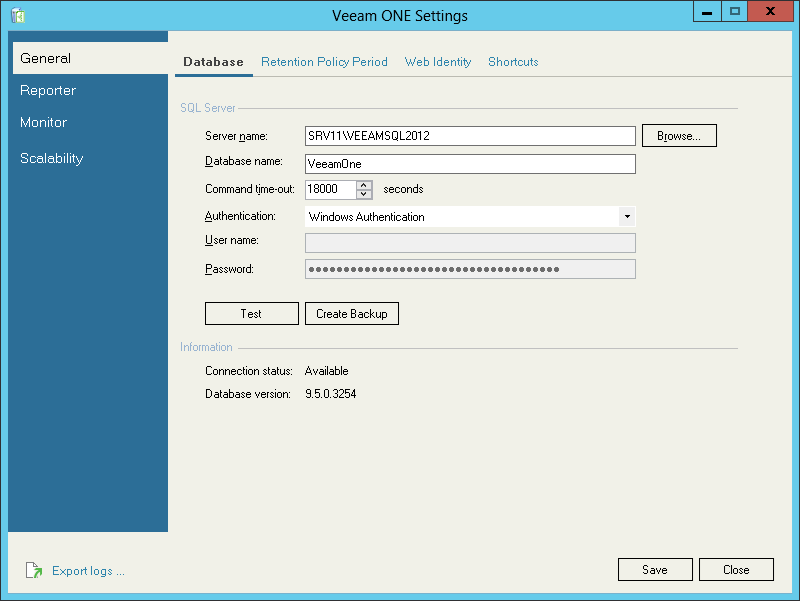Screen dimensions: 800x601
Task: Select the Database tab
Action: [213, 62]
